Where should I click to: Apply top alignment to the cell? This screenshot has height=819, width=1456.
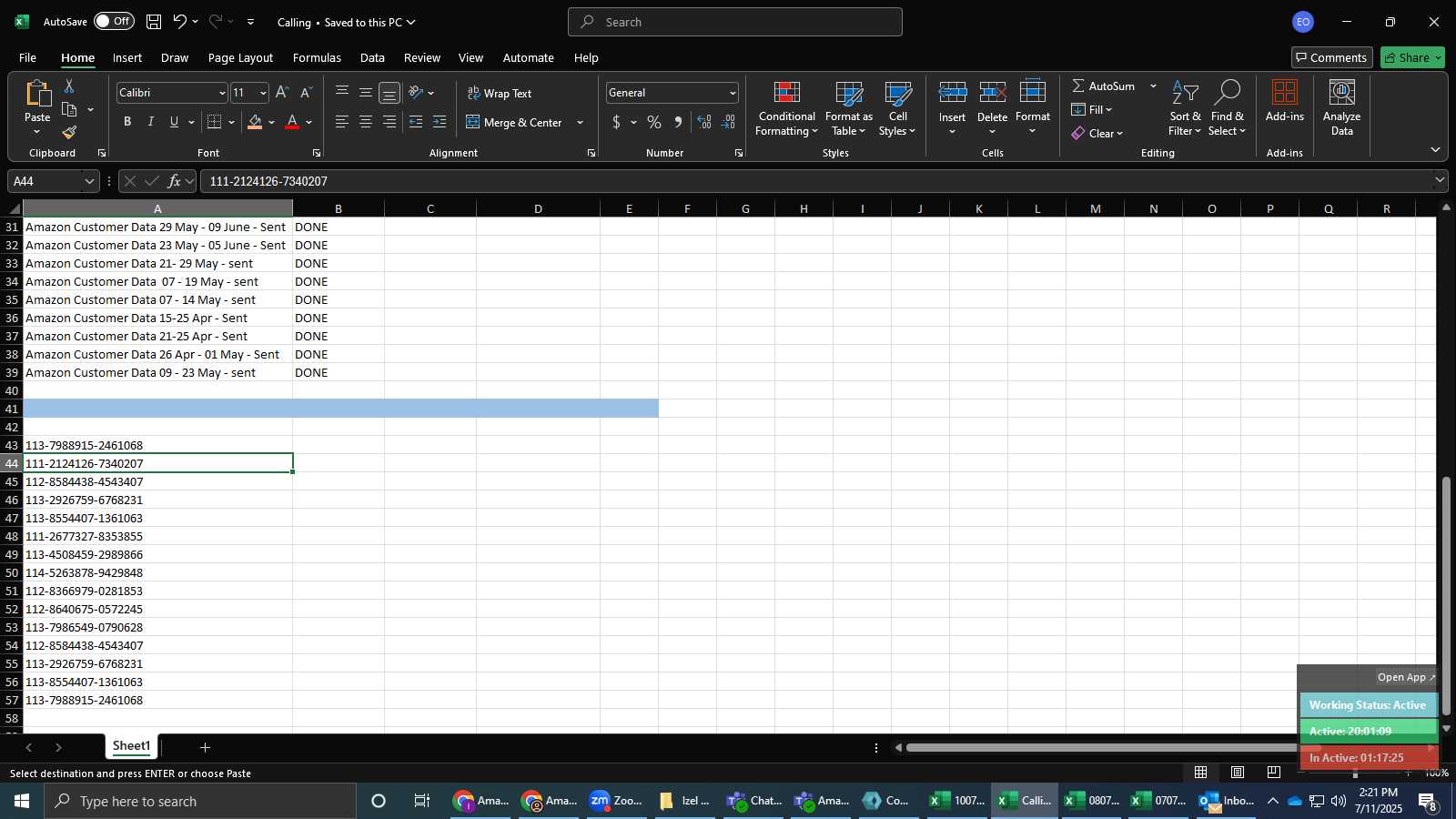tap(342, 92)
